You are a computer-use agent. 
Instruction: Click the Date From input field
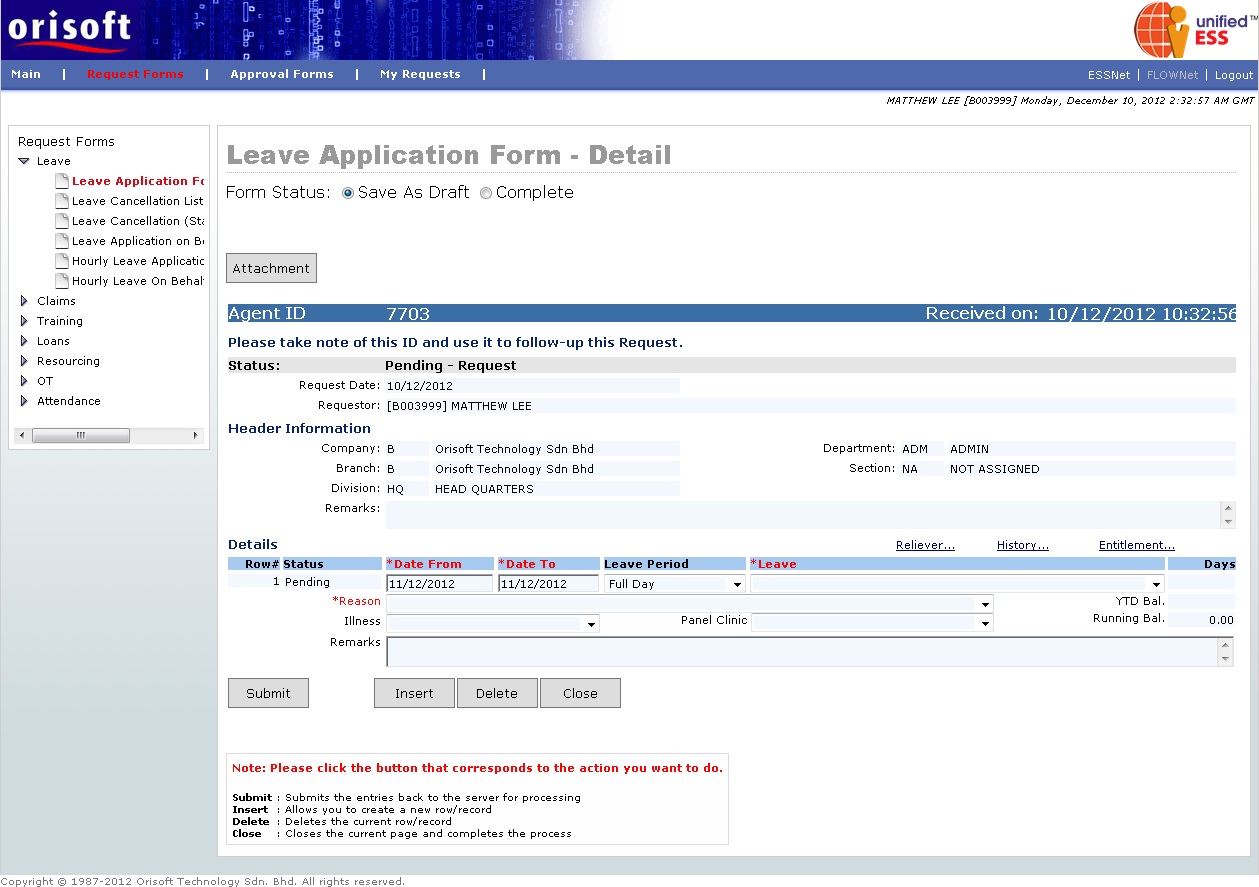440,584
